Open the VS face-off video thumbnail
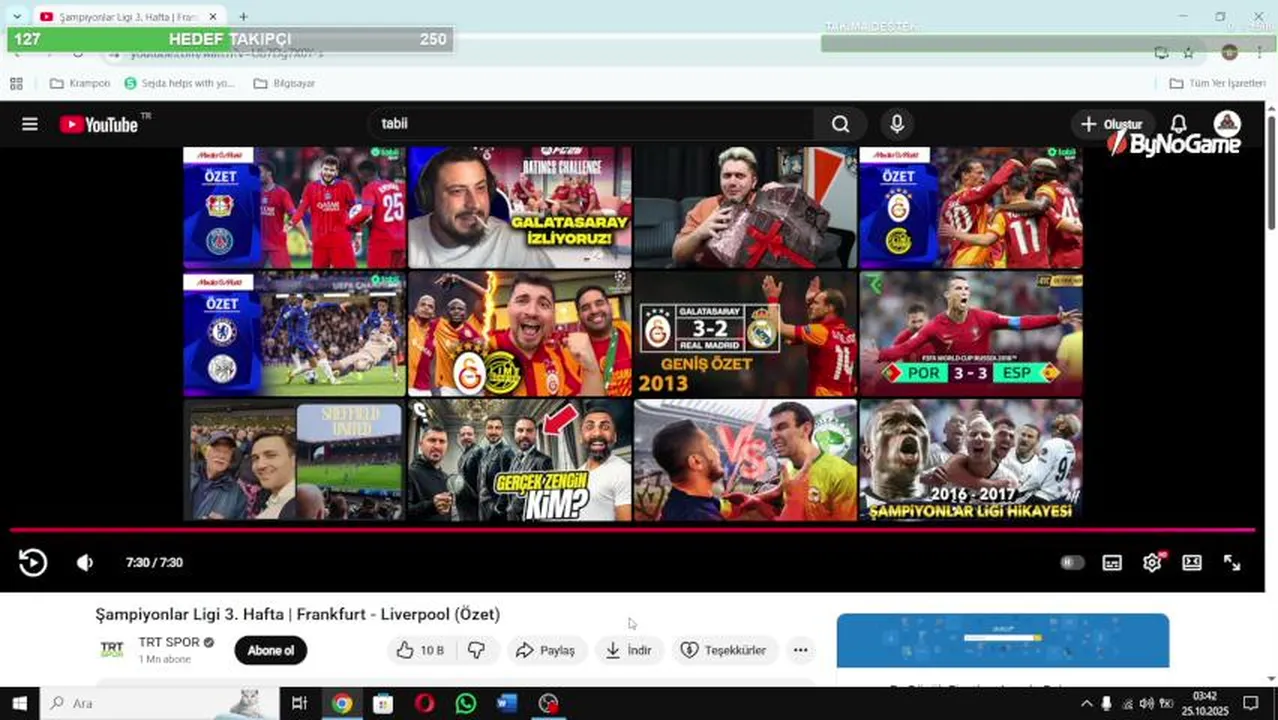The image size is (1278, 720). click(x=745, y=460)
